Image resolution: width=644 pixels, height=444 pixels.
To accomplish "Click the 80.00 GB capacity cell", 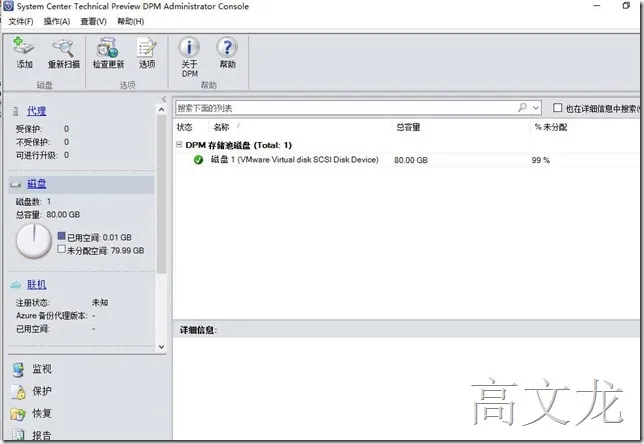I will point(411,160).
